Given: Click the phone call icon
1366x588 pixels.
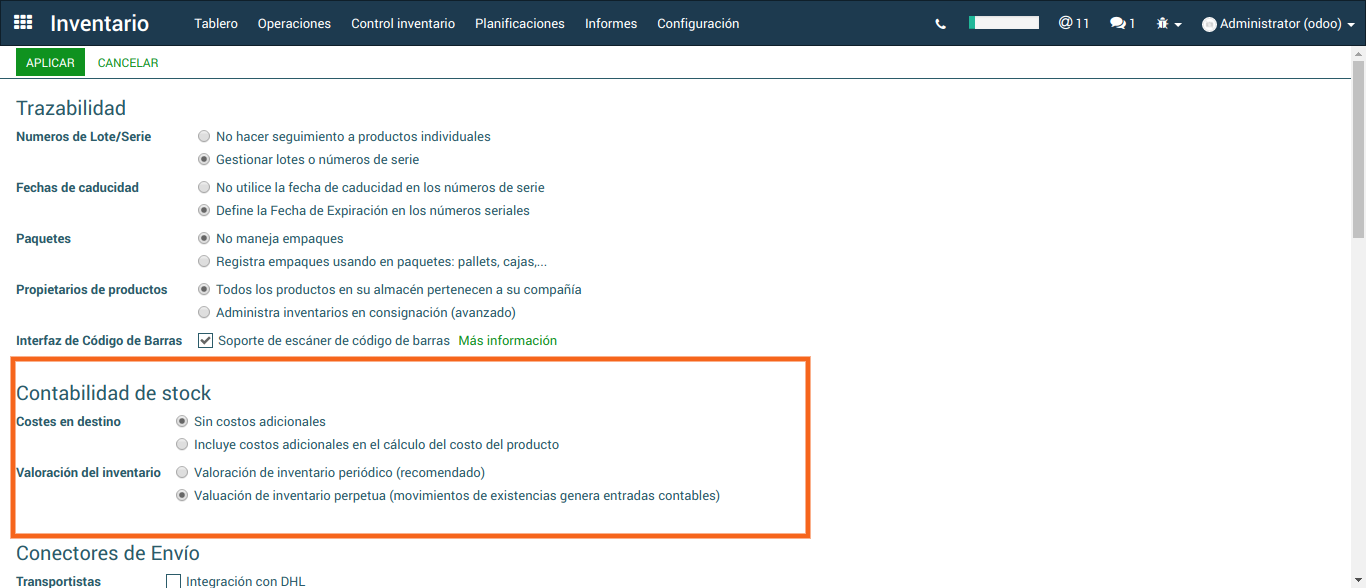Looking at the screenshot, I should point(940,24).
